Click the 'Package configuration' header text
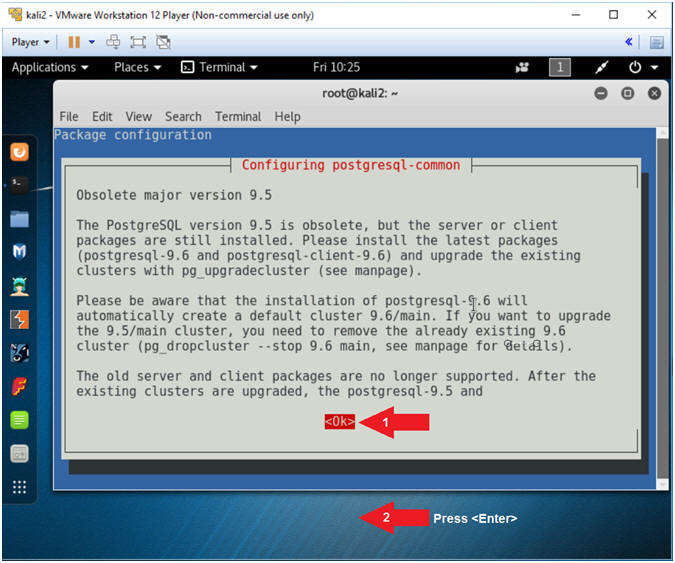Image resolution: width=675 pixels, height=563 pixels. coord(133,135)
